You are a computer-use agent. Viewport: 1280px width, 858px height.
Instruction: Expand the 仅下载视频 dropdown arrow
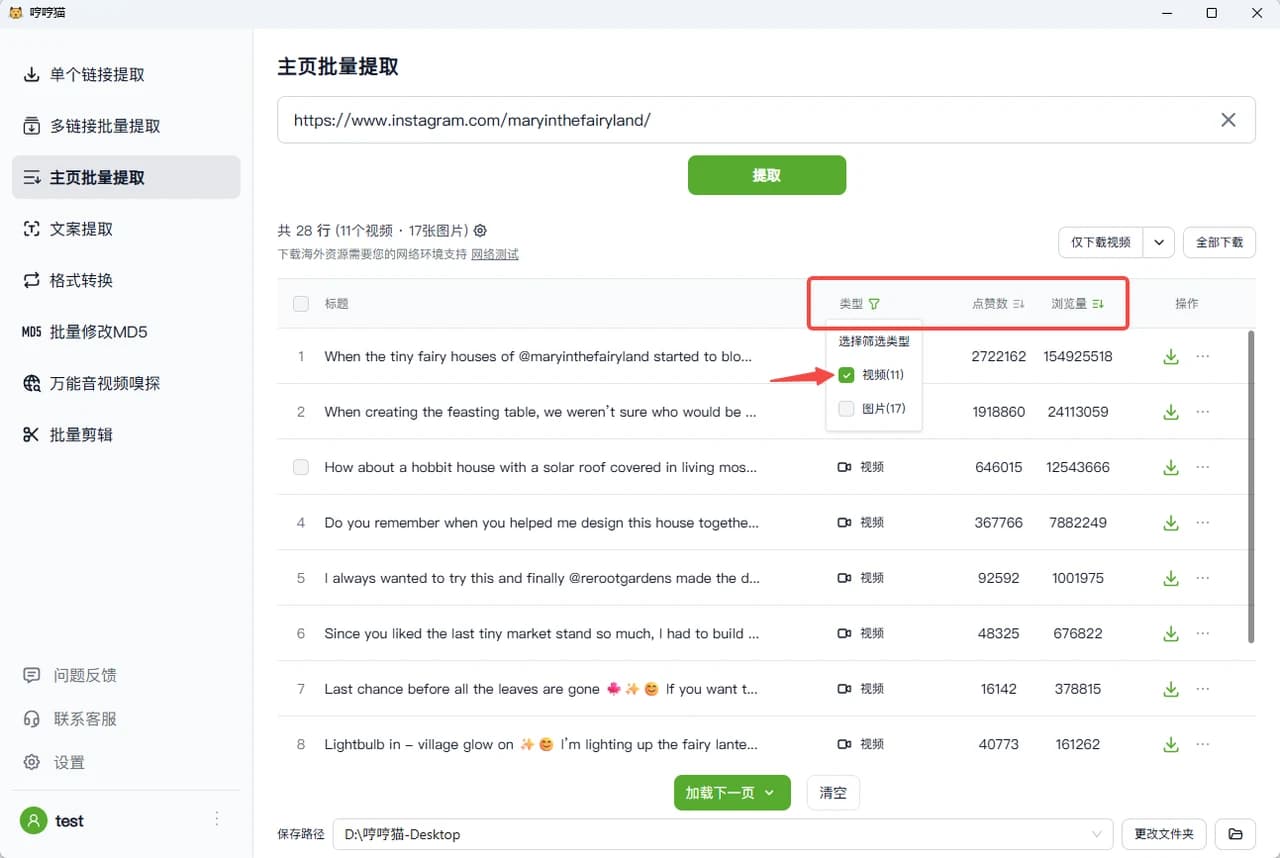[x=1159, y=242]
